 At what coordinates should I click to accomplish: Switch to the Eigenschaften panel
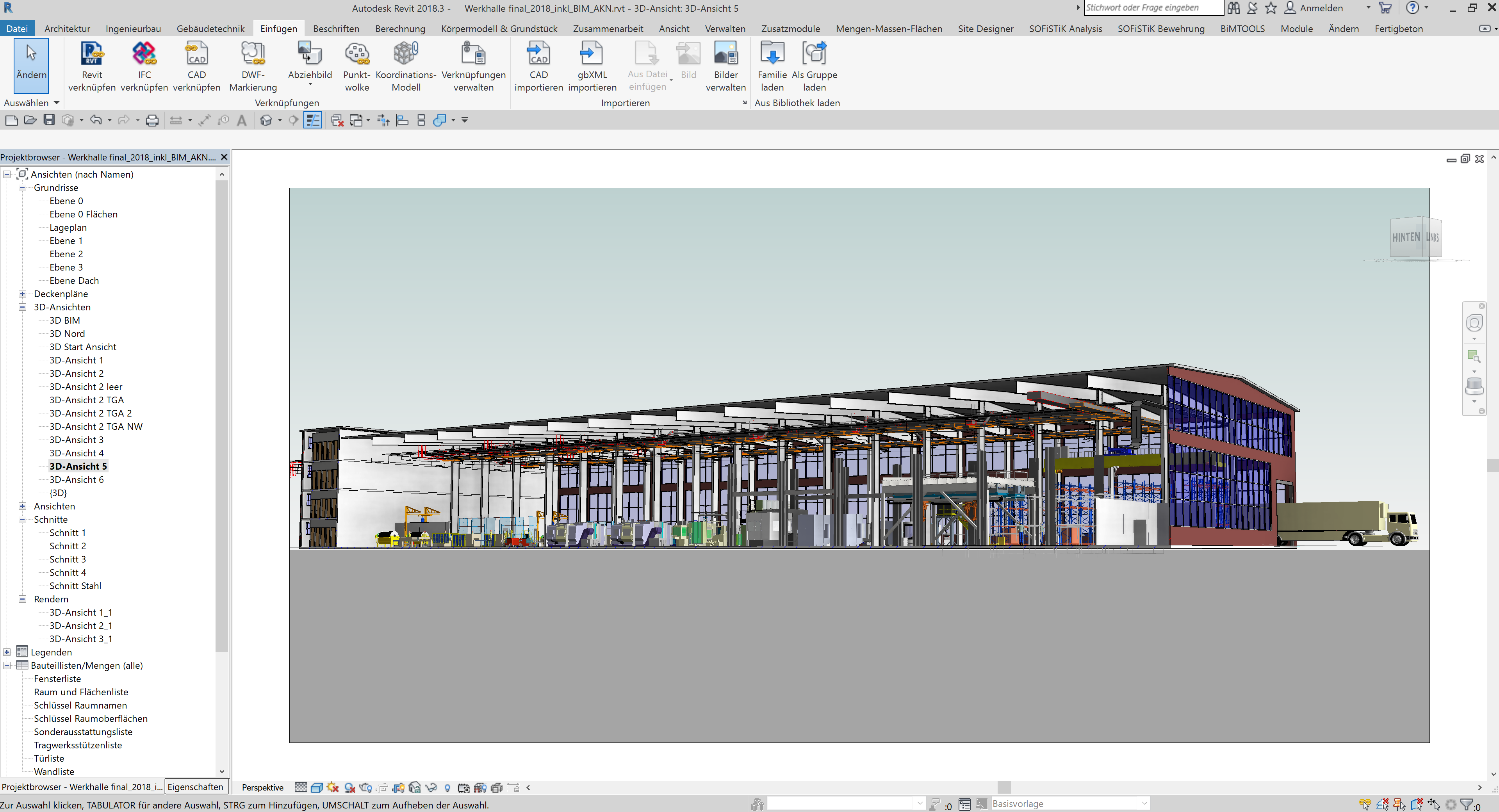(x=196, y=786)
